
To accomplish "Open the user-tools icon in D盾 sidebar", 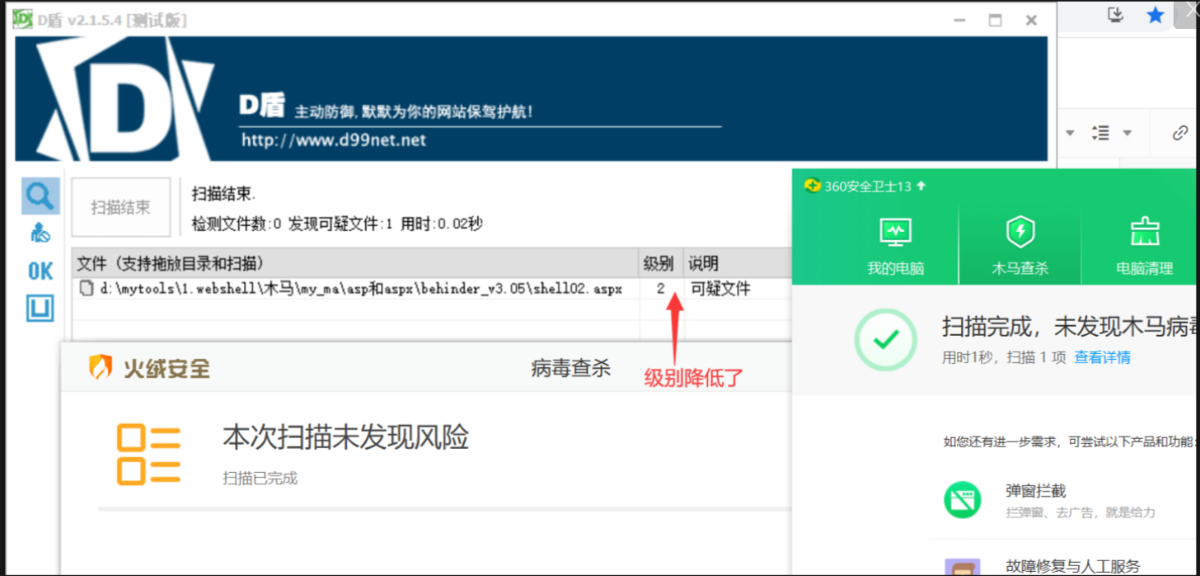I will point(40,233).
